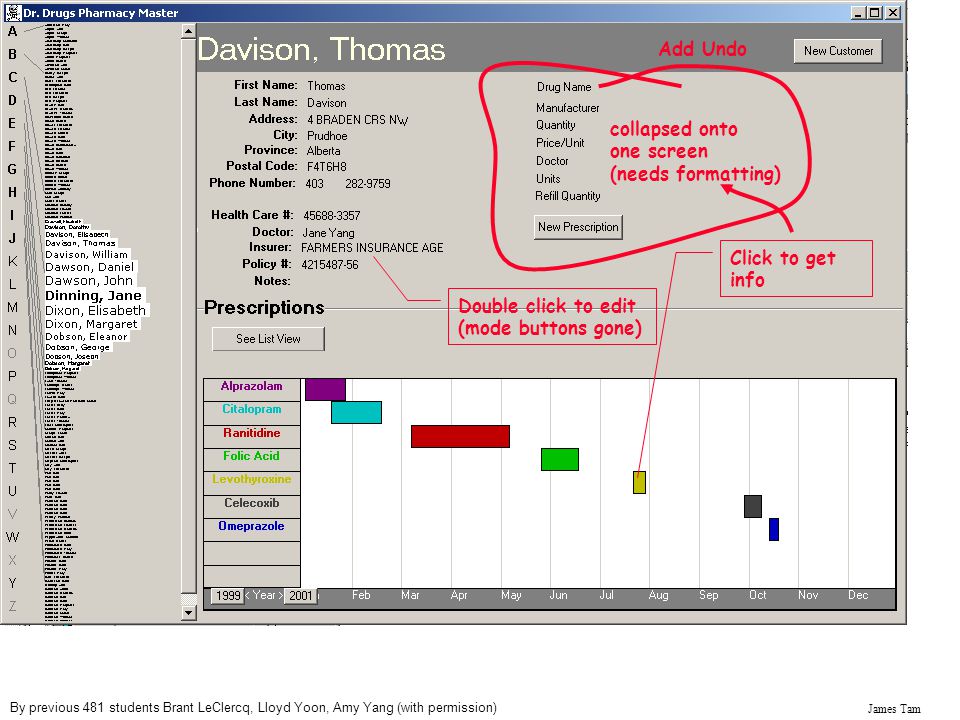Jump to letter N in the index
Screen dimensions: 960x720
12,331
